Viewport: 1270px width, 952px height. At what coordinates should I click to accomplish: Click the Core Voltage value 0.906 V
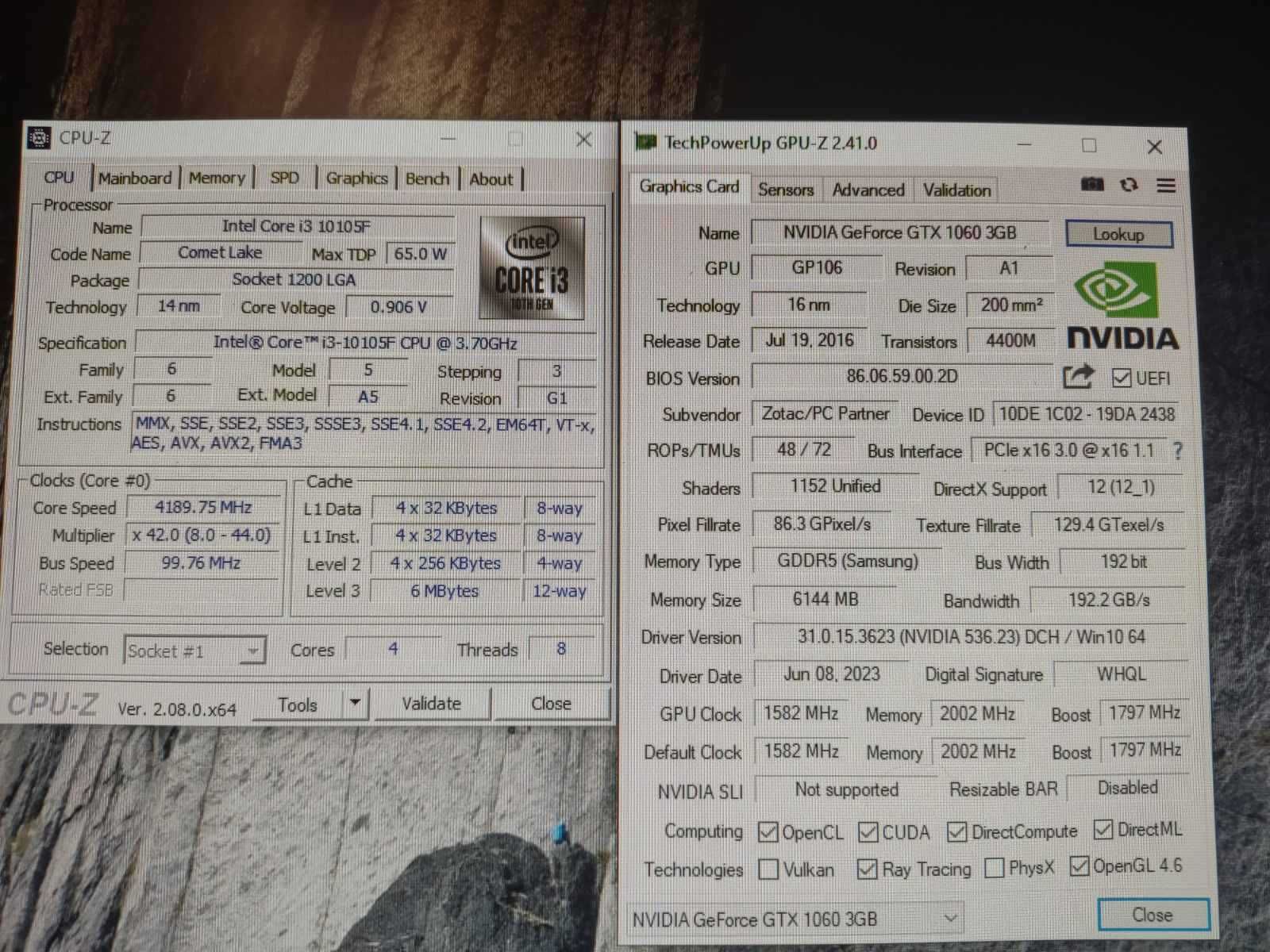[398, 307]
